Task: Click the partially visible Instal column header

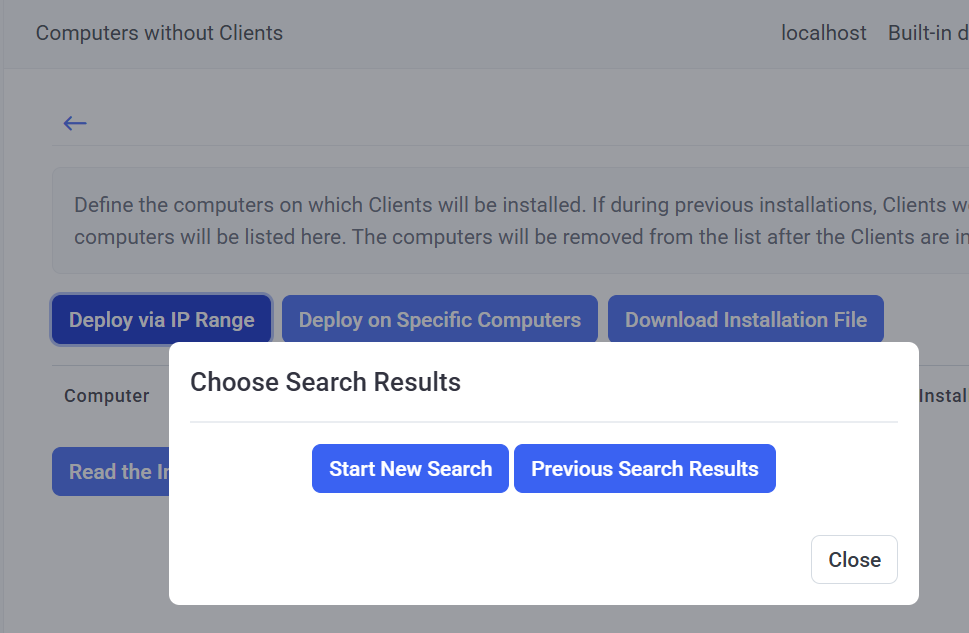Action: (942, 396)
